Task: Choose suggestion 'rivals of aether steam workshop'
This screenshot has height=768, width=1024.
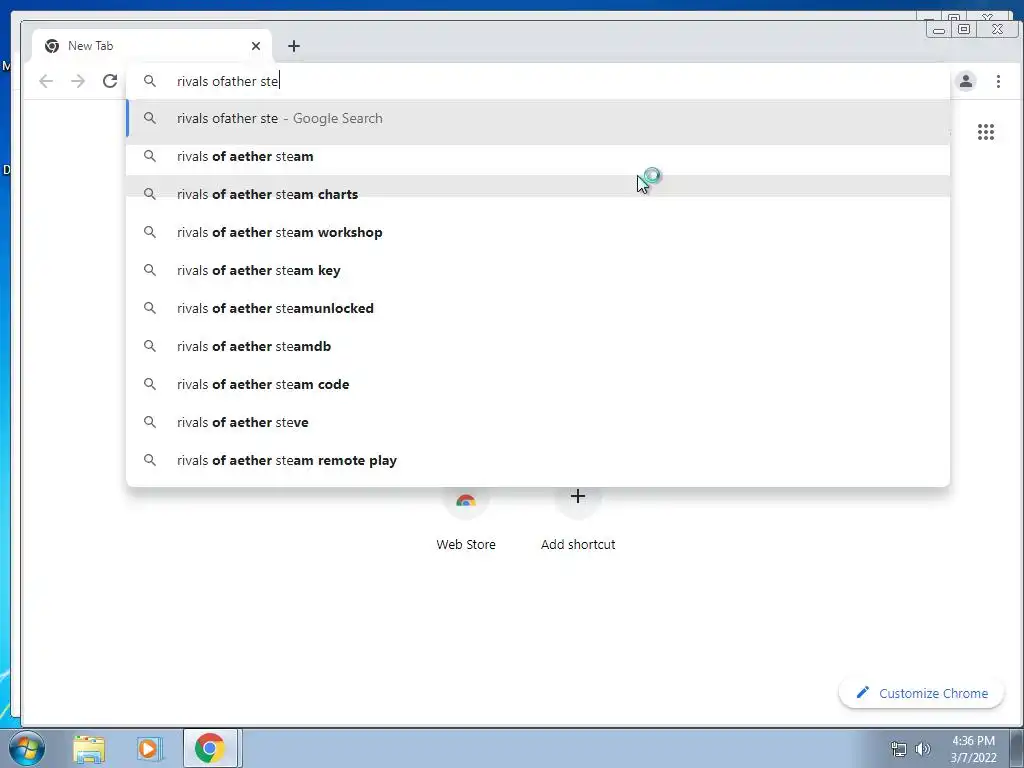Action: tap(538, 232)
